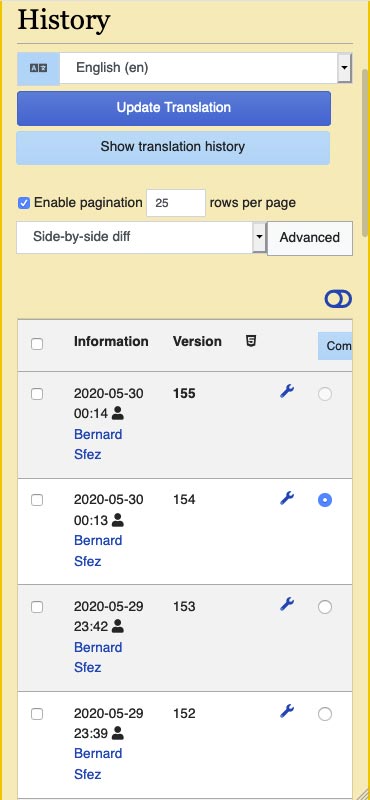Viewport: 370px width, 800px height.
Task: Click user icon beside 00:14 timestamp
Action: click(x=118, y=414)
